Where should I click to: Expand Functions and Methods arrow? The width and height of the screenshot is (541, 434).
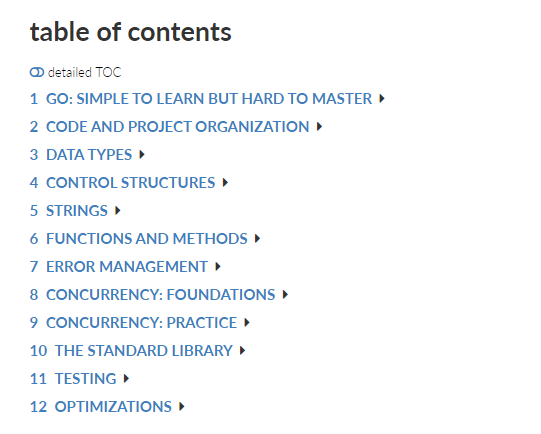click(257, 238)
